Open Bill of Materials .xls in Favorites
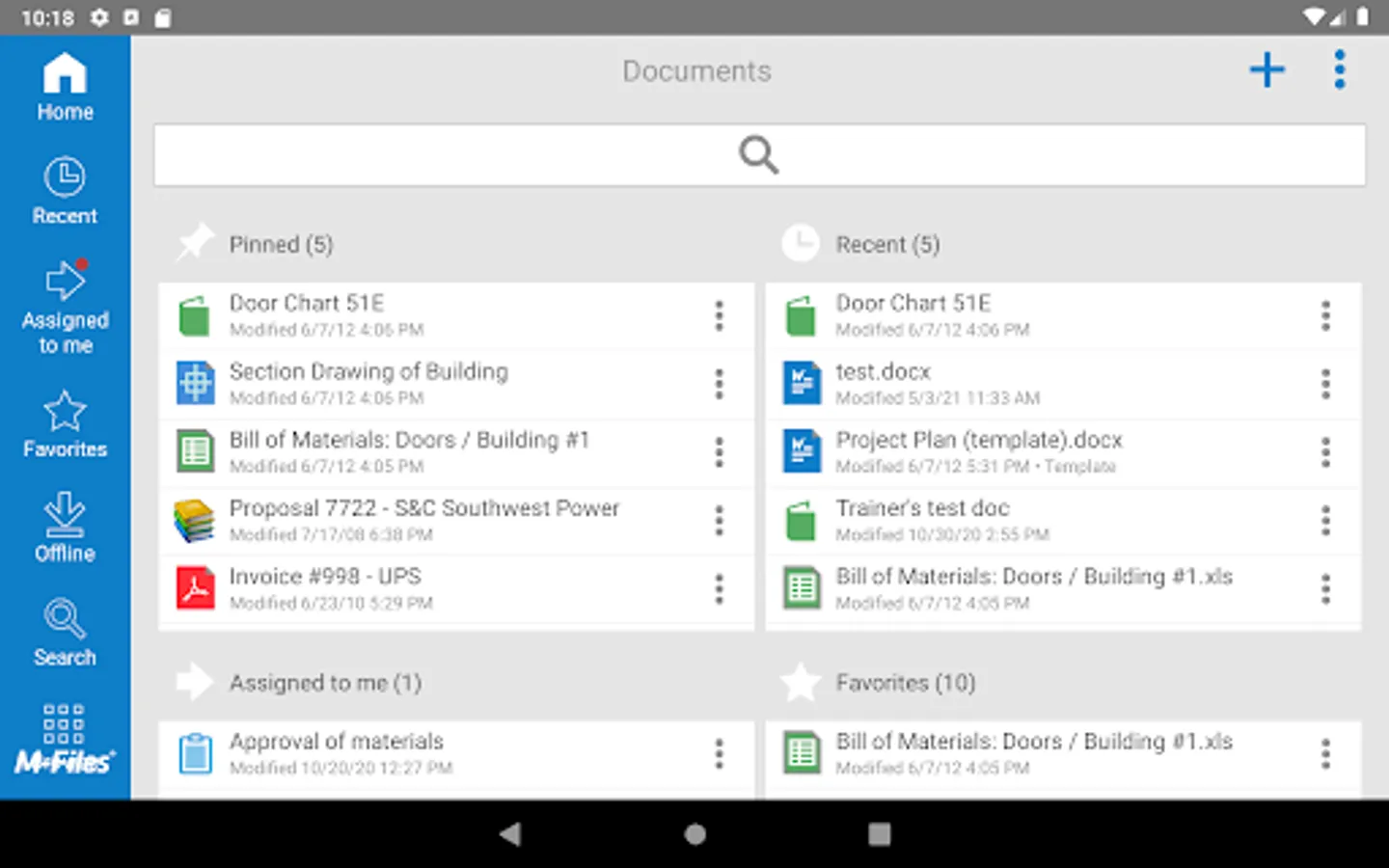Viewport: 1389px width, 868px height. point(1063,753)
